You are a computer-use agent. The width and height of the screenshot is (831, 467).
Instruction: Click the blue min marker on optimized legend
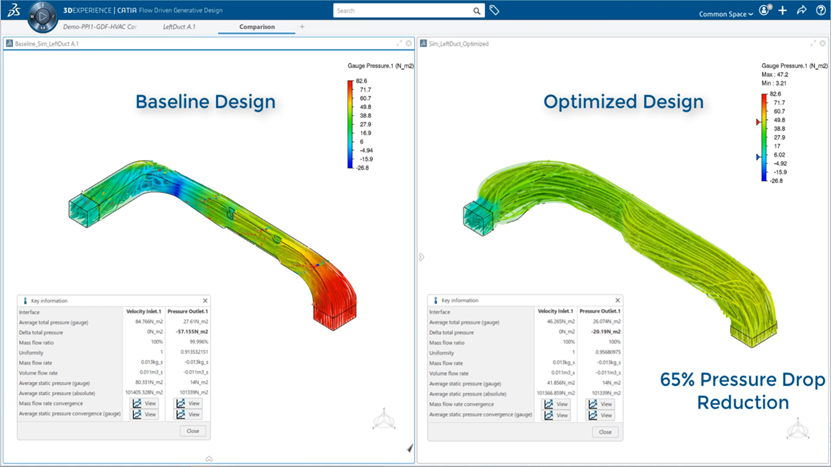point(758,157)
